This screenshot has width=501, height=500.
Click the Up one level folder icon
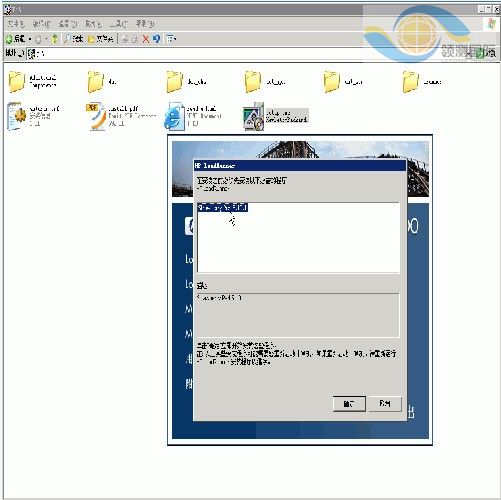(55, 39)
